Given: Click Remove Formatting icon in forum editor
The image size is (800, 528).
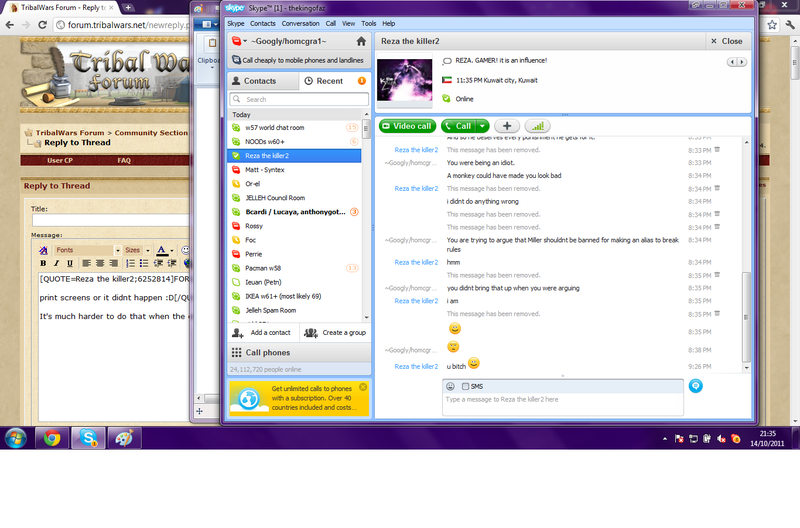Looking at the screenshot, I should [x=43, y=250].
